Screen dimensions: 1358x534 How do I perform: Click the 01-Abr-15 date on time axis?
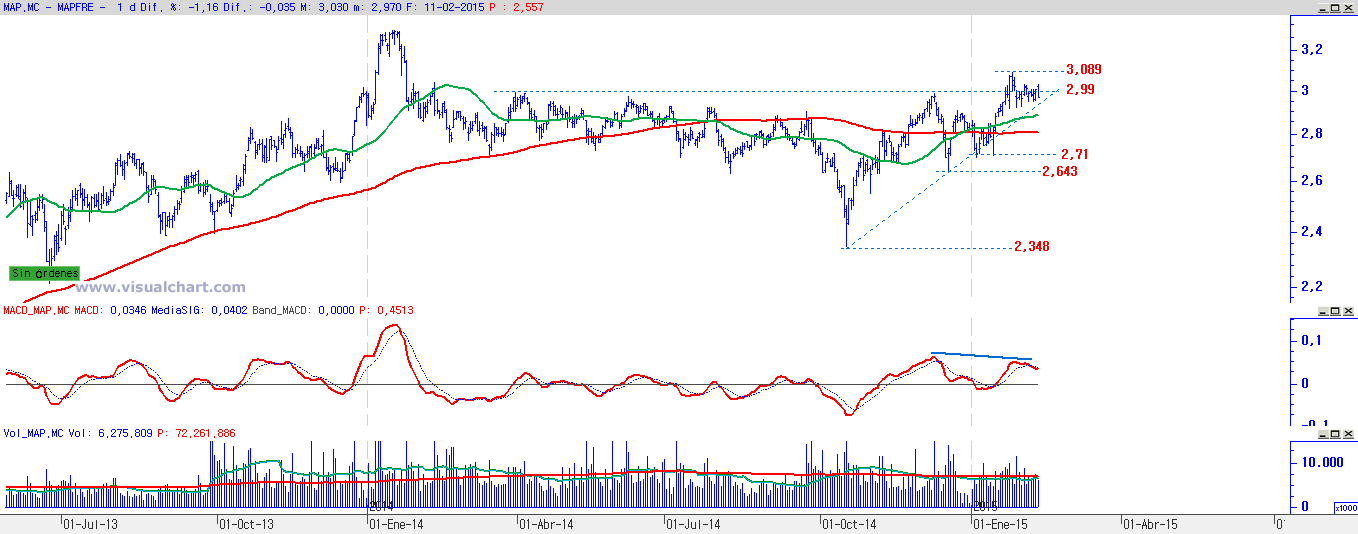pos(1151,523)
